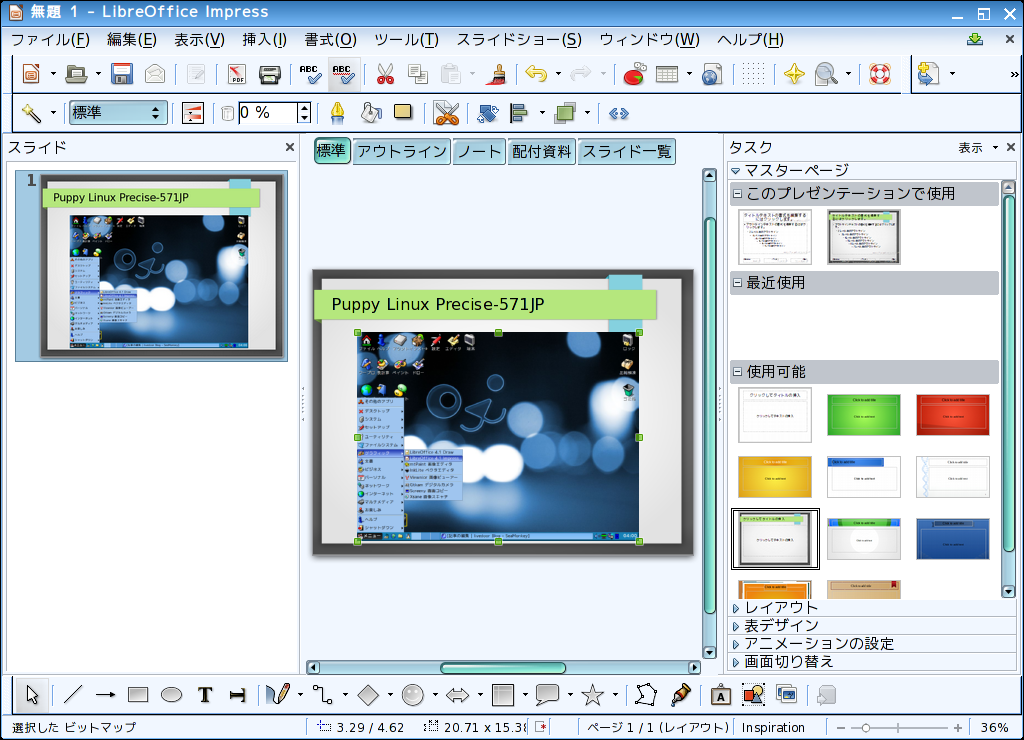This screenshot has height=740, width=1024.
Task: Open Help lifebuoy icon
Action: (x=880, y=74)
